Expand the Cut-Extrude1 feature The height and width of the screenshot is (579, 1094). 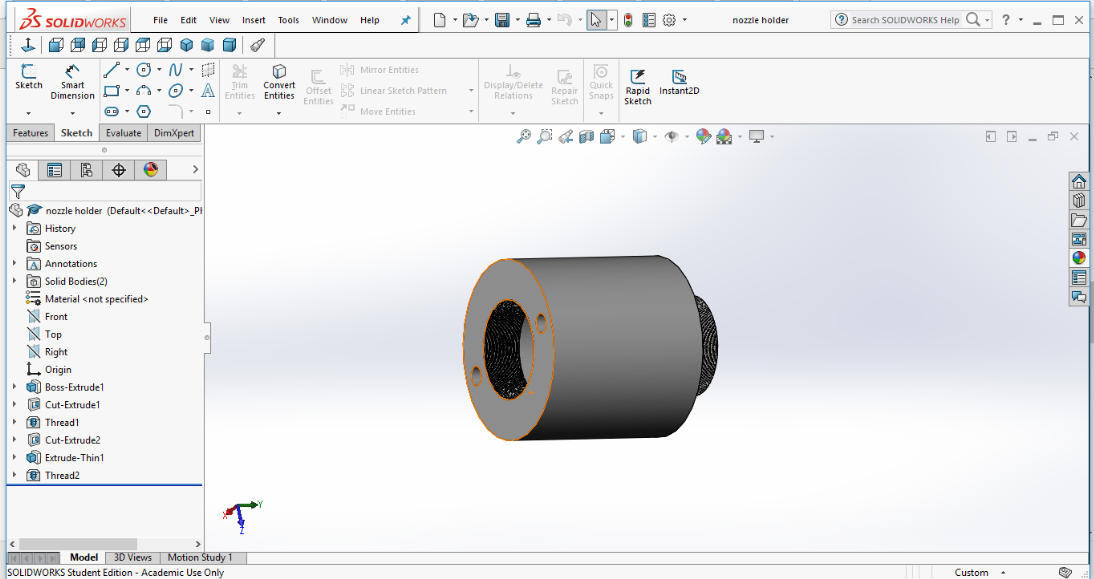(15, 405)
